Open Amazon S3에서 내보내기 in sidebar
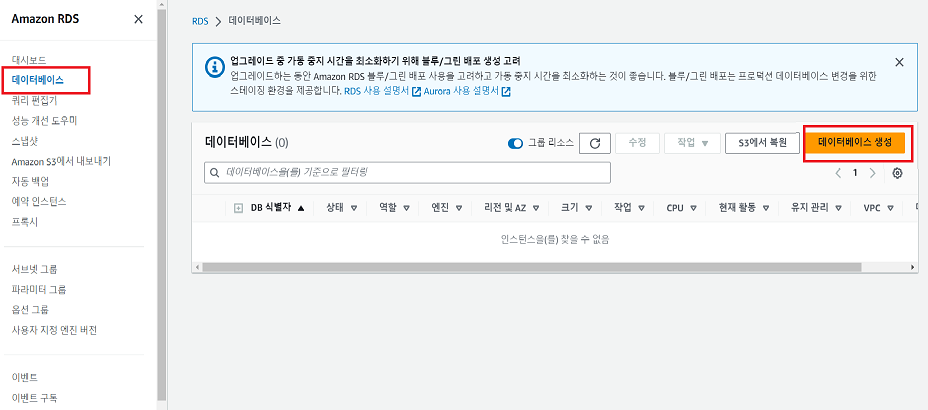Screen dimensions: 928x410 point(61,161)
